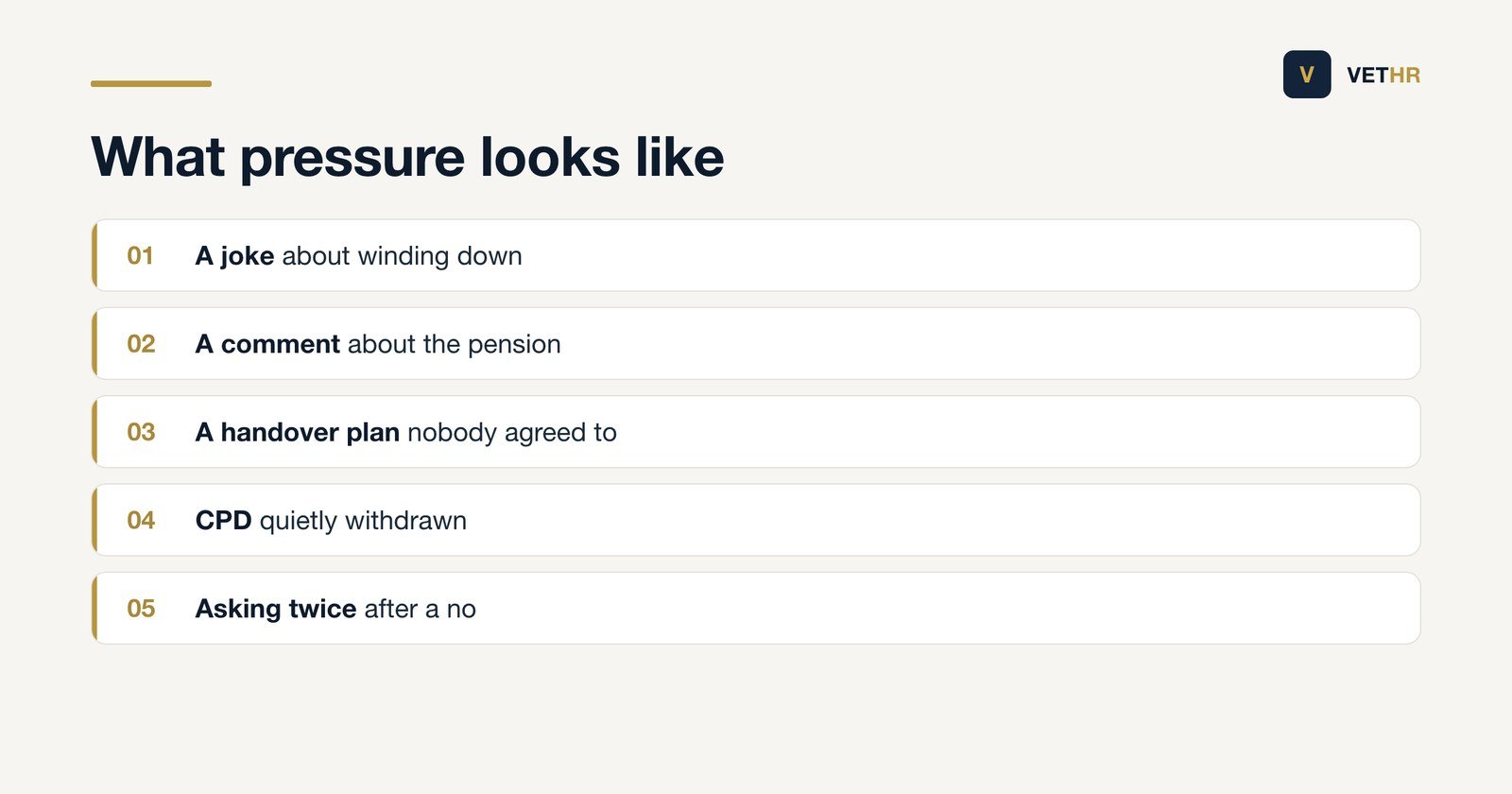Click the bold text 'CPD'
The height and width of the screenshot is (794, 1512).
(x=224, y=521)
